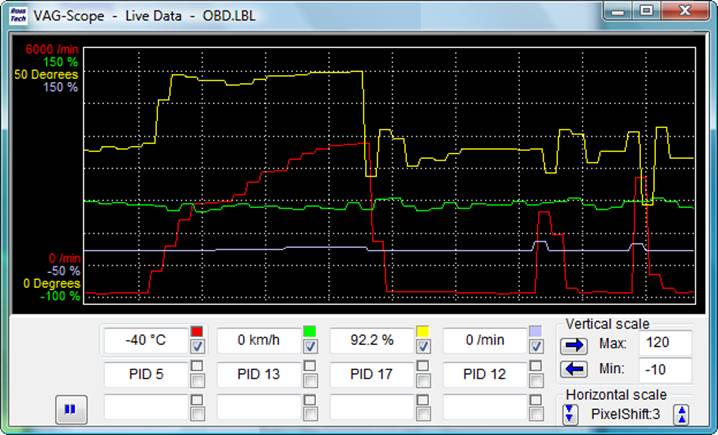Click the lavender trace color swatch
The image size is (718, 435).
536,331
